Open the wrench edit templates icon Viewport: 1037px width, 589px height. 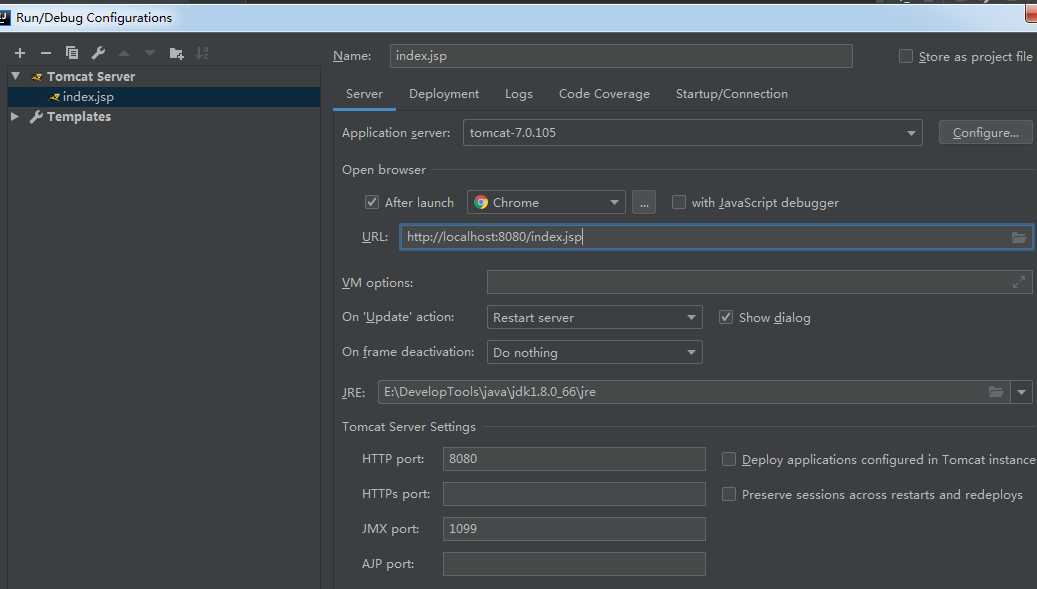[98, 53]
